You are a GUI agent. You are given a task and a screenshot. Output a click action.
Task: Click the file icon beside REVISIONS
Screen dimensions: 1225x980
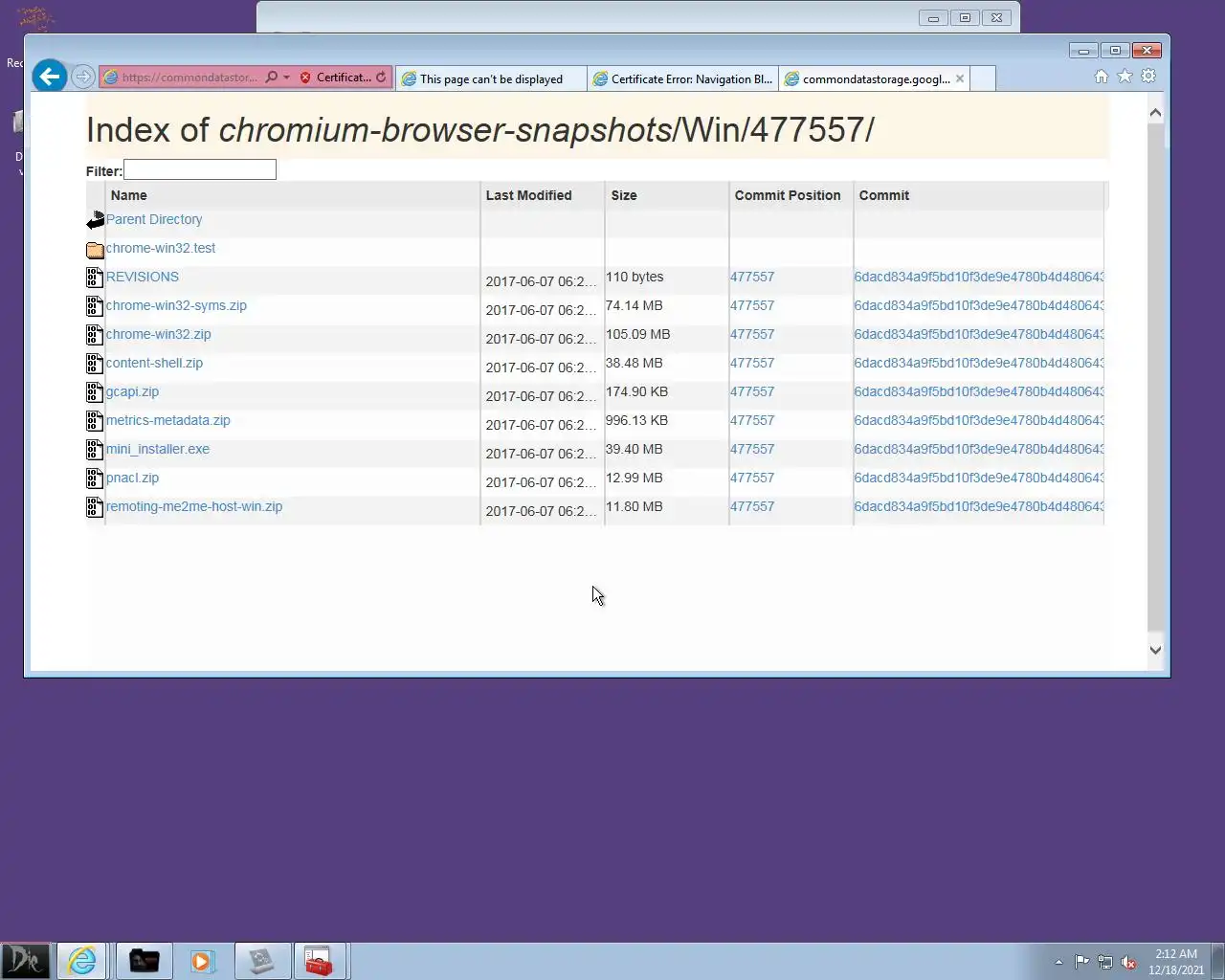(x=95, y=278)
